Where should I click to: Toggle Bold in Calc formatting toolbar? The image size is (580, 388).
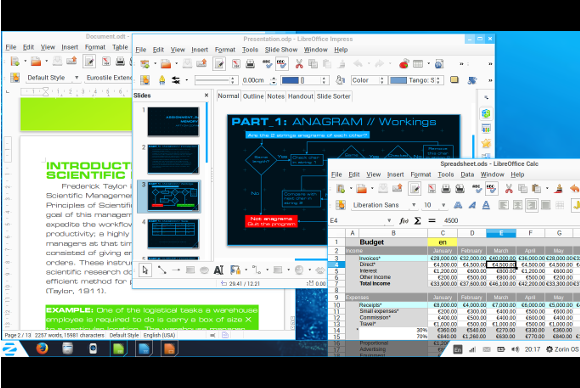point(458,205)
